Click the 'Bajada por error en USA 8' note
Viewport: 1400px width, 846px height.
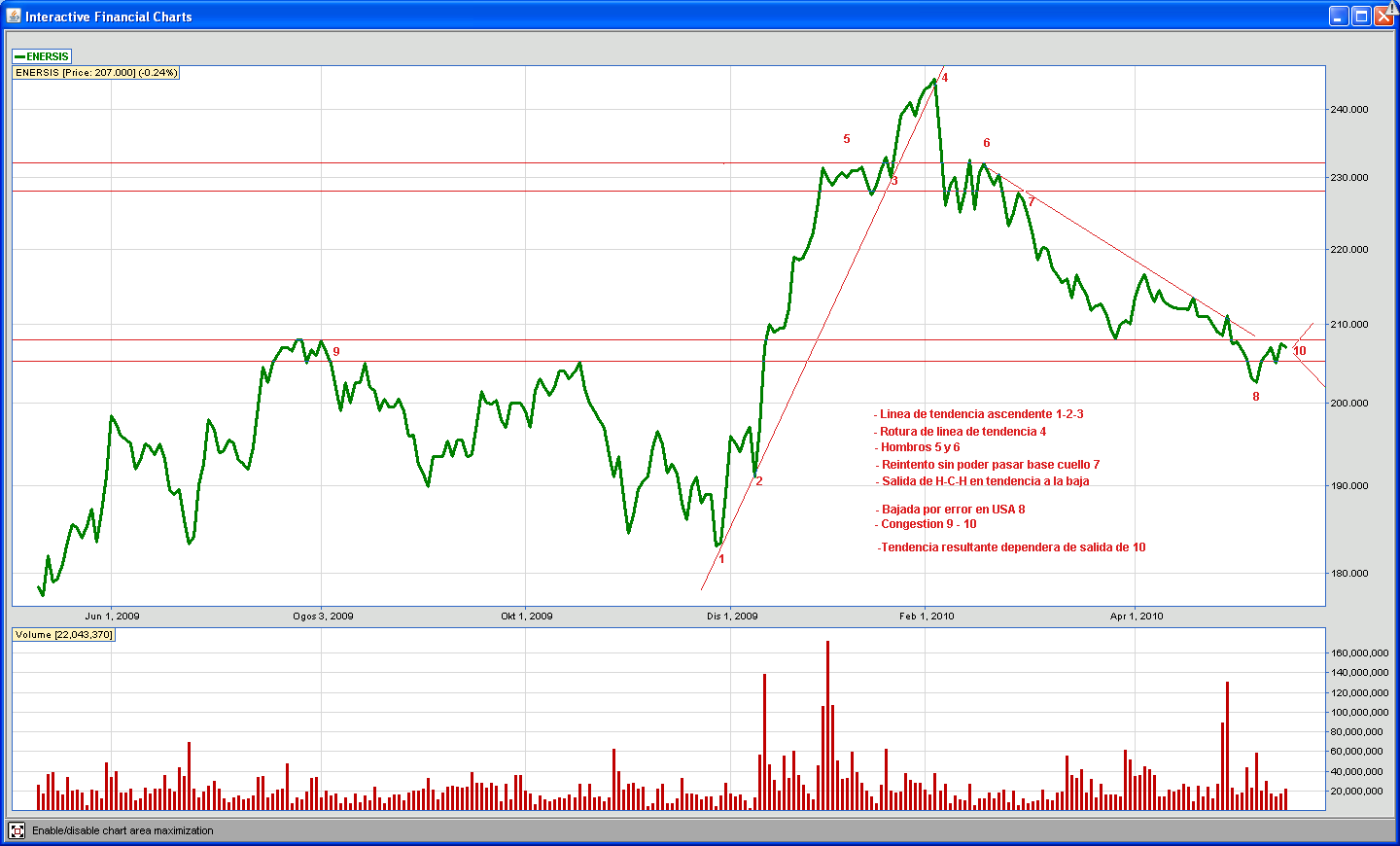(950, 510)
